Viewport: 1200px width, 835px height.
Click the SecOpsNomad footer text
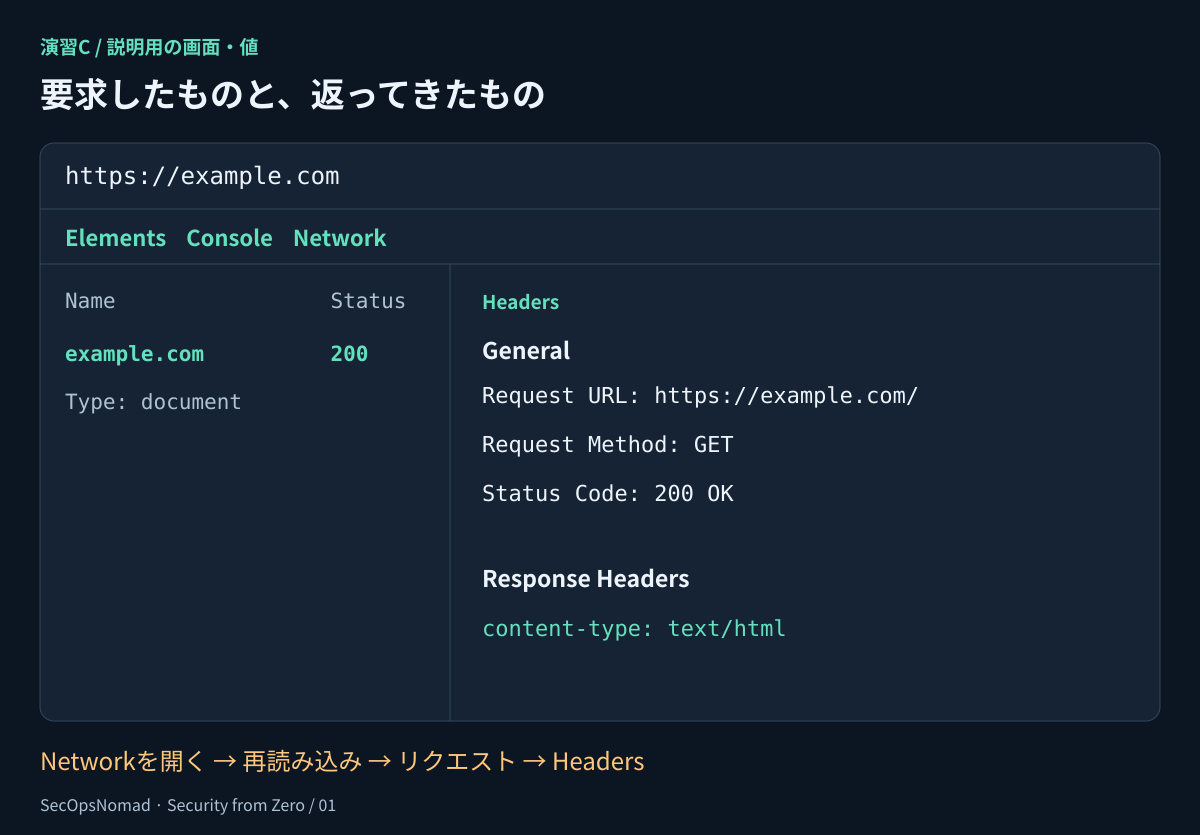pos(188,805)
